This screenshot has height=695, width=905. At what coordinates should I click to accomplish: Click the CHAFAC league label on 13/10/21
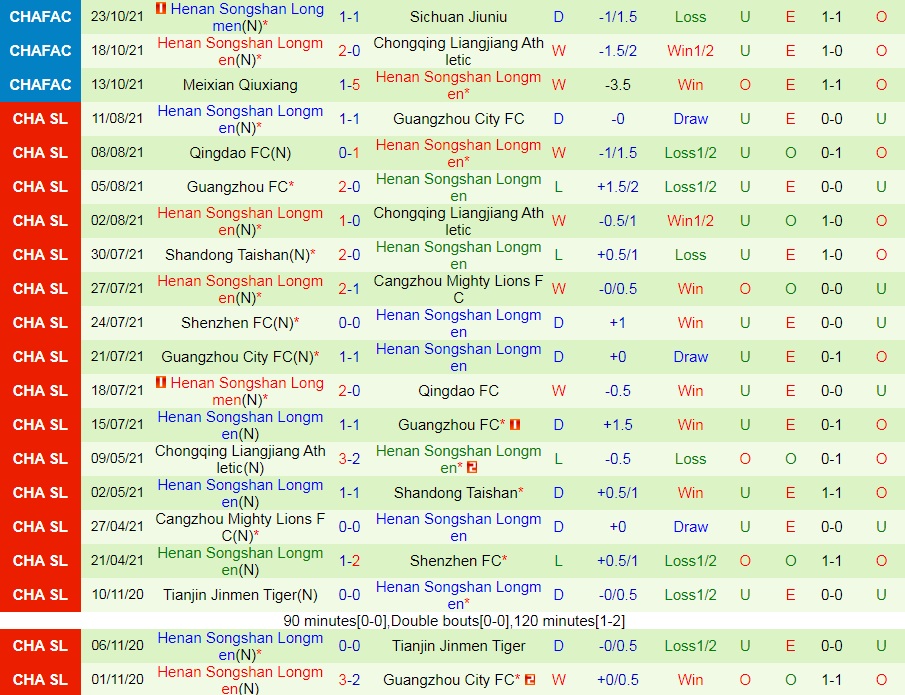coord(40,85)
